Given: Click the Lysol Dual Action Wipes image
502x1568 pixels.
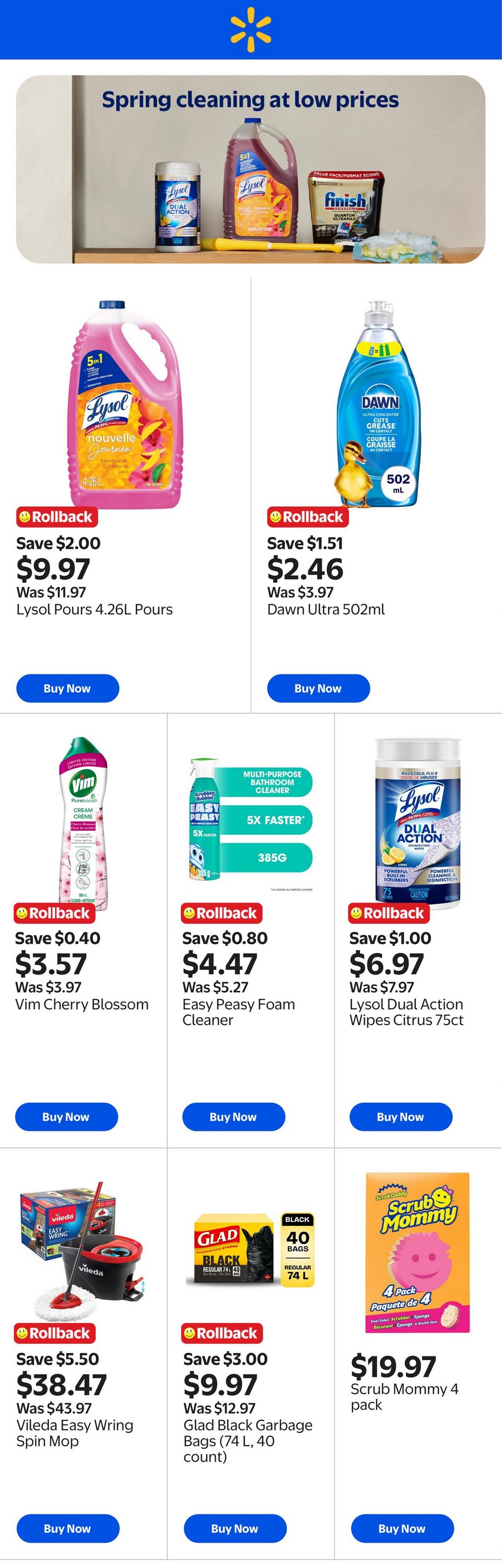Looking at the screenshot, I should click(418, 822).
